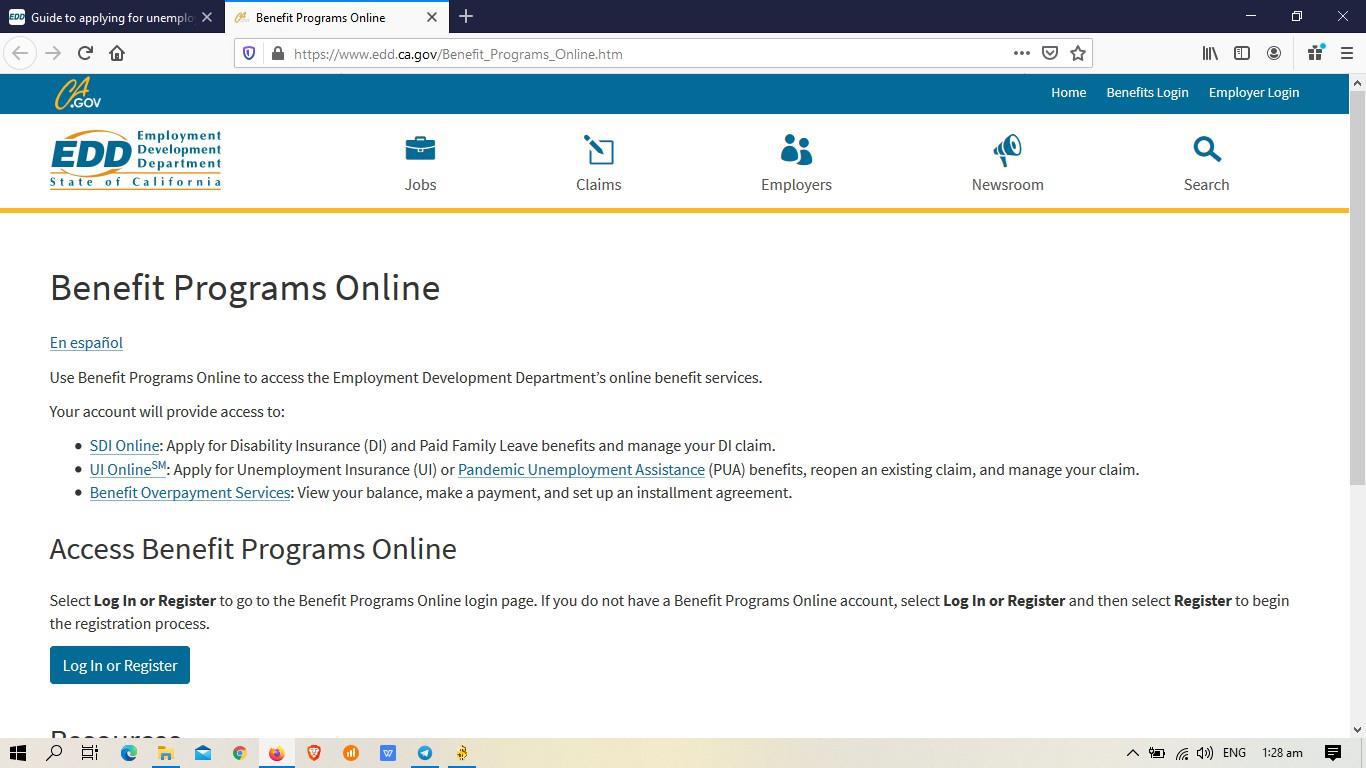Image resolution: width=1366 pixels, height=768 pixels.
Task: Open the Firefox hamburger application menu
Action: pyautogui.click(x=1346, y=54)
